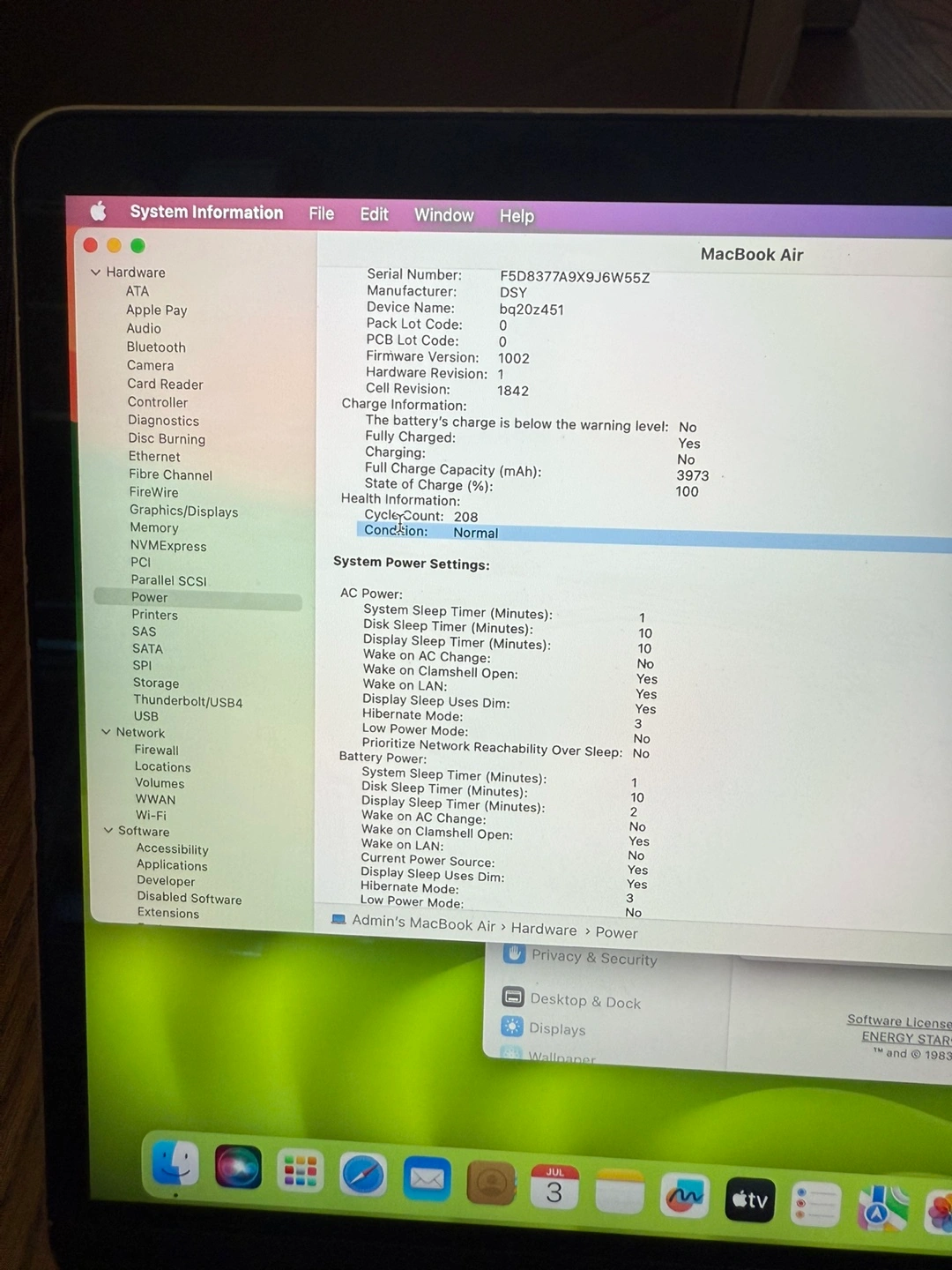Select Audio in the sidebar
The width and height of the screenshot is (952, 1270).
tap(144, 328)
